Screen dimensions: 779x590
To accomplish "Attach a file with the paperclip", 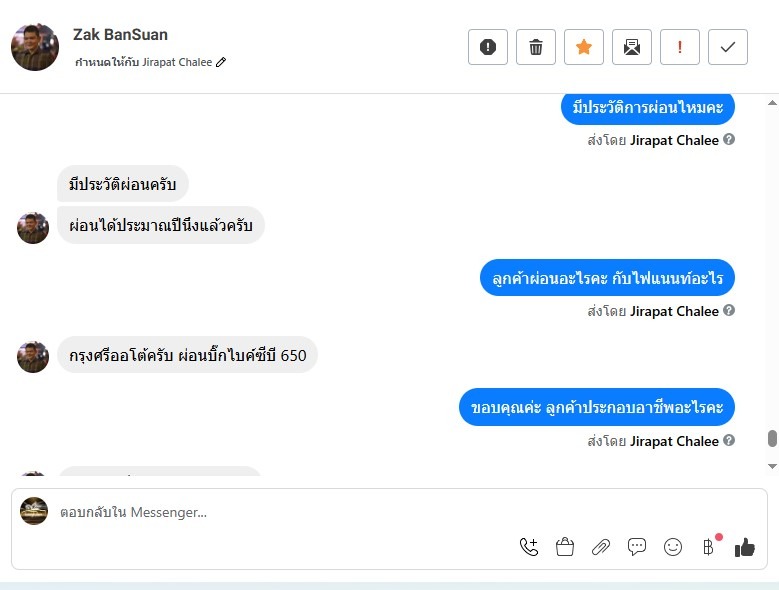I will pyautogui.click(x=601, y=547).
